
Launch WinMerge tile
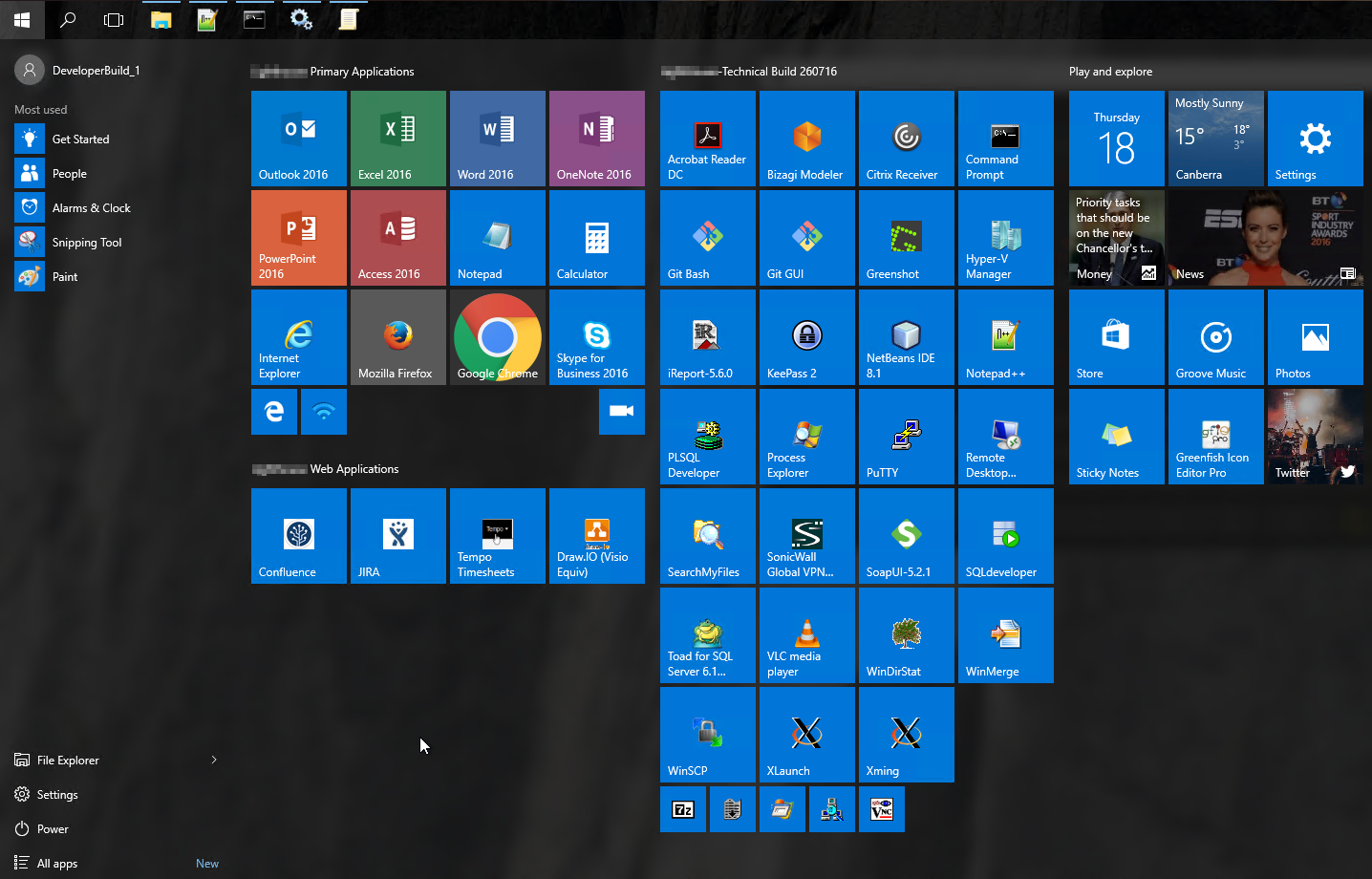coord(1006,635)
